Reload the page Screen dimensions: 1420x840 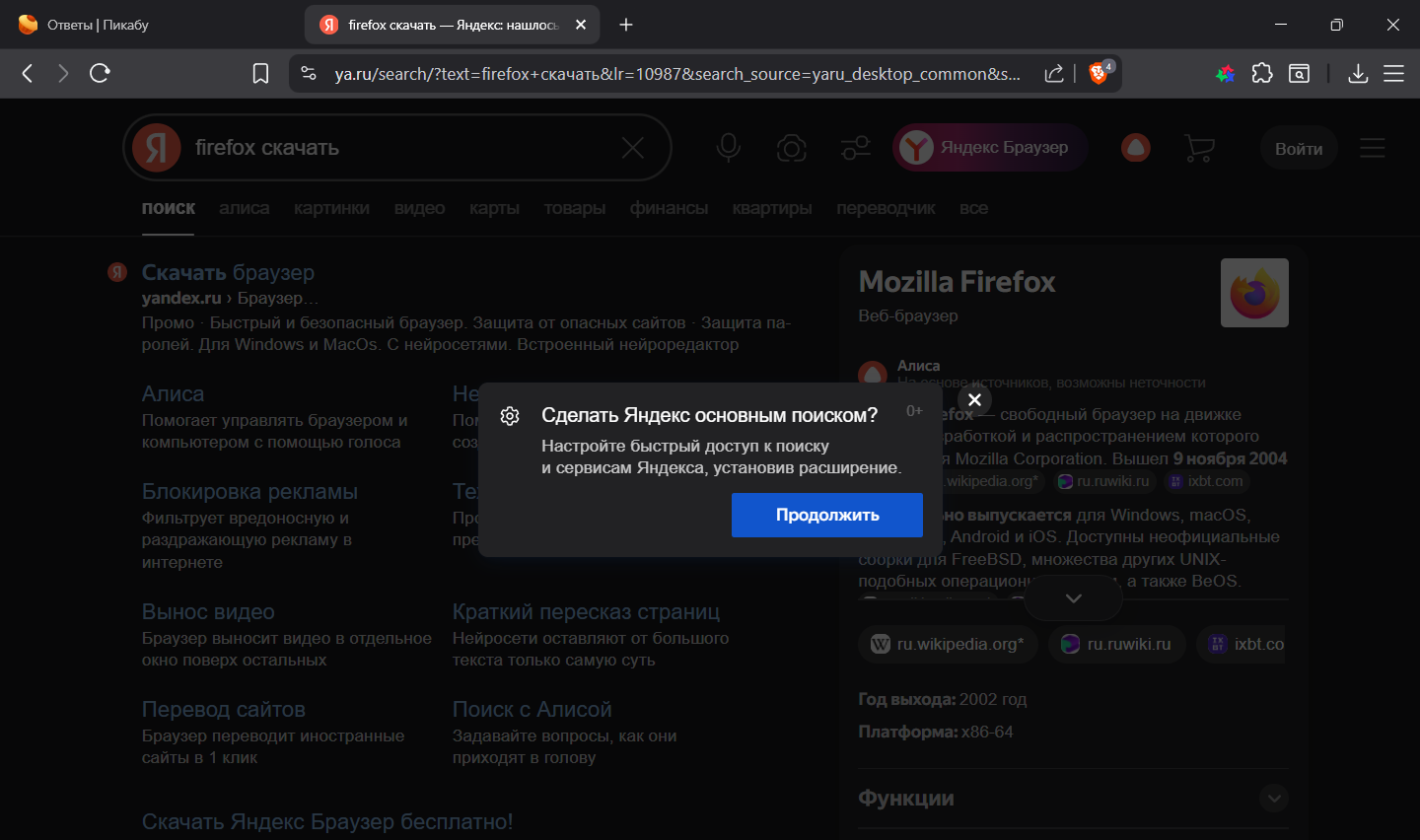tap(100, 73)
